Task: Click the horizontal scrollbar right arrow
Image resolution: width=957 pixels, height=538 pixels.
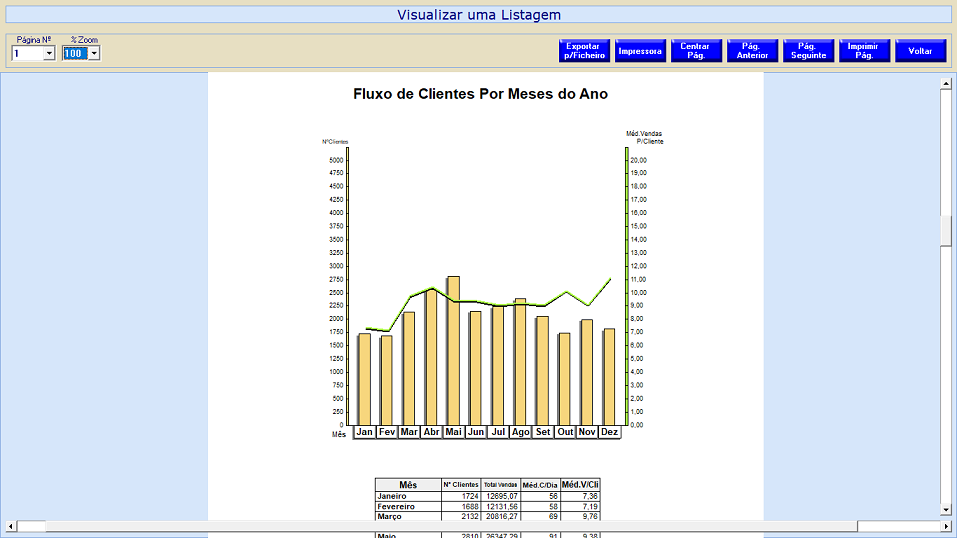Action: pyautogui.click(x=946, y=526)
